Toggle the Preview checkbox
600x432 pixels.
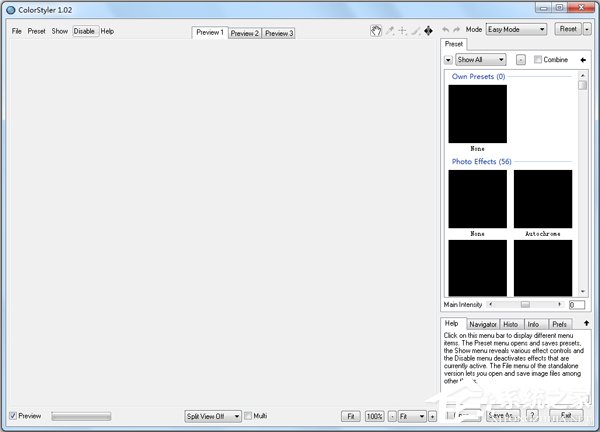(x=13, y=415)
